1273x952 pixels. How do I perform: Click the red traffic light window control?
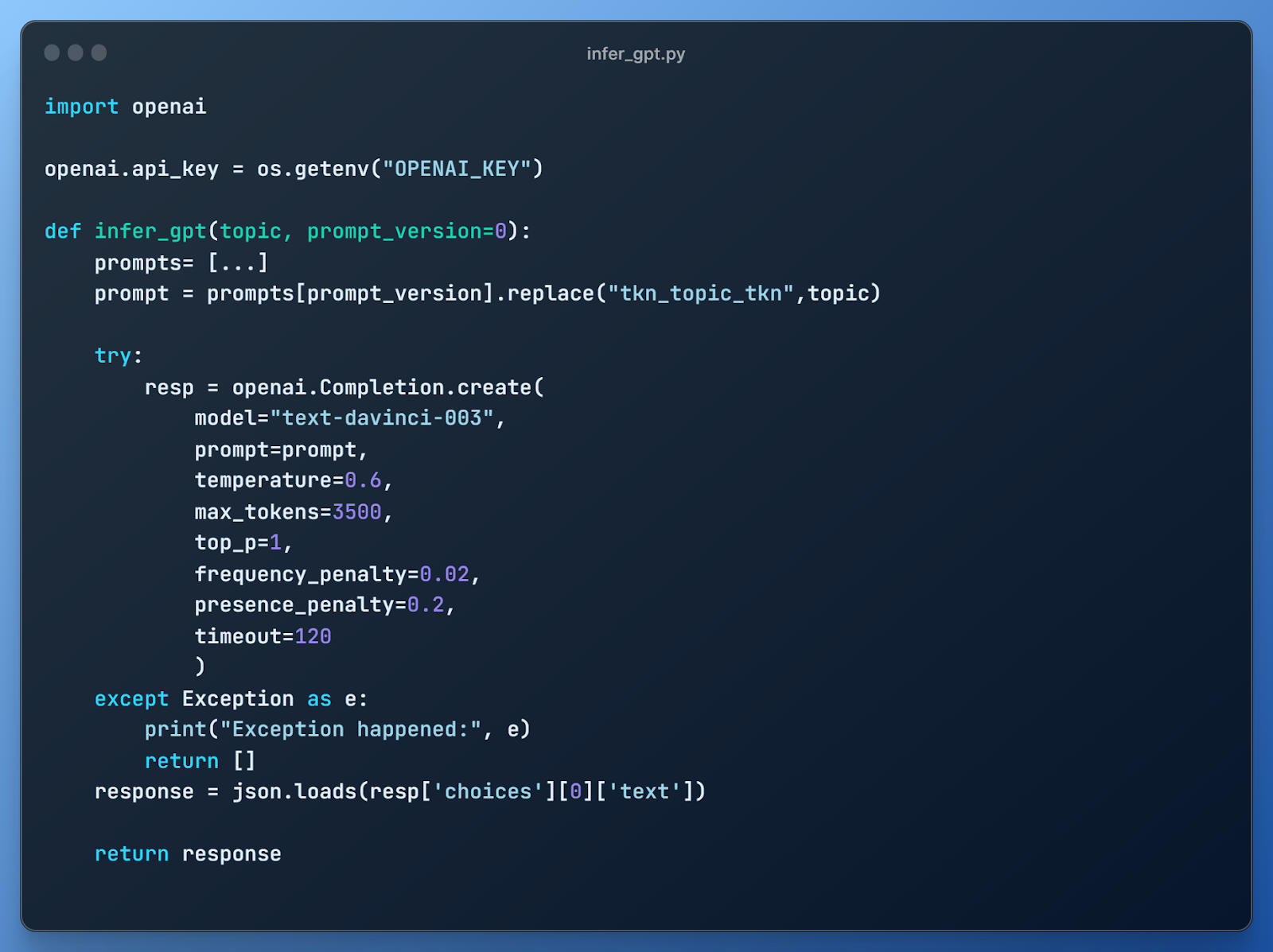tap(53, 52)
